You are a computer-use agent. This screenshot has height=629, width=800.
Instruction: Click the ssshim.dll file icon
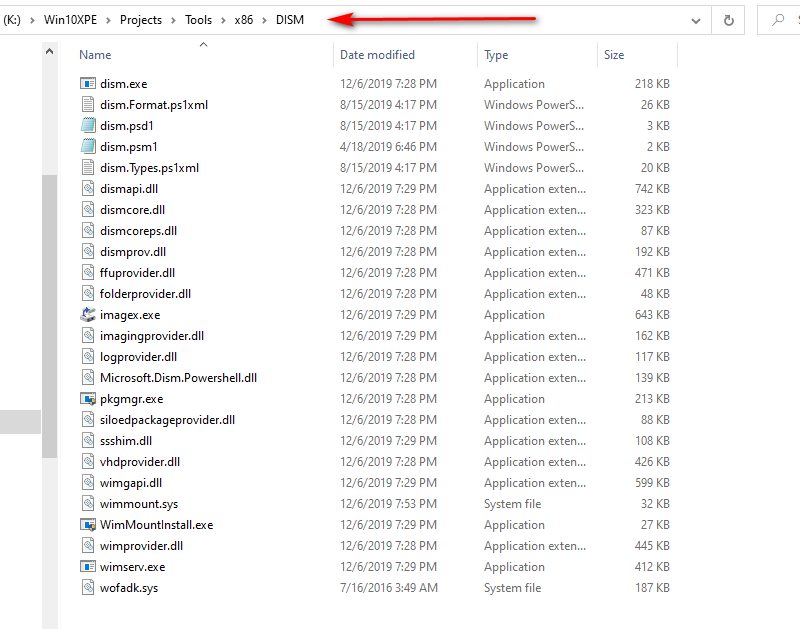88,440
